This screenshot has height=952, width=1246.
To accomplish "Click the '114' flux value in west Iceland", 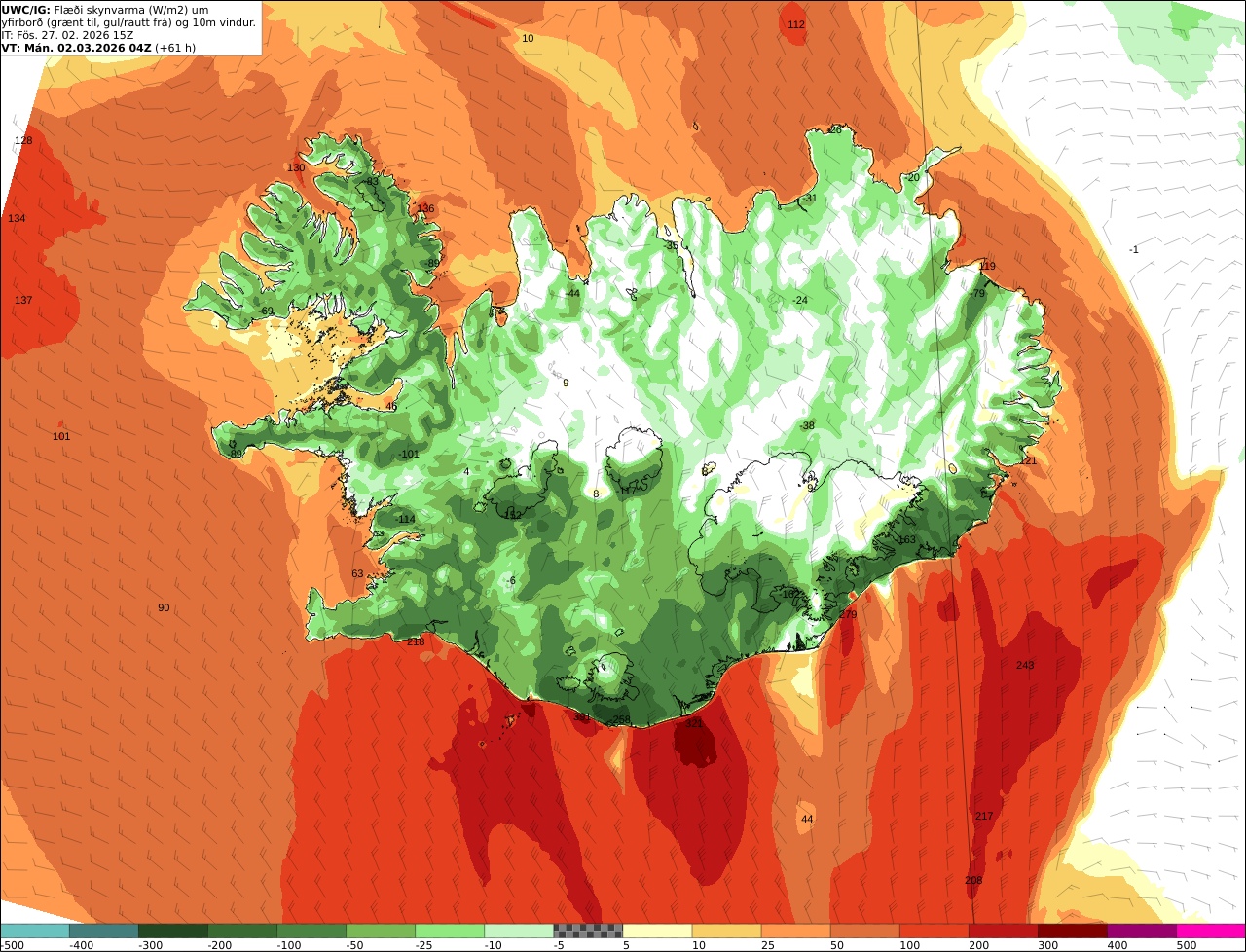I will [406, 519].
